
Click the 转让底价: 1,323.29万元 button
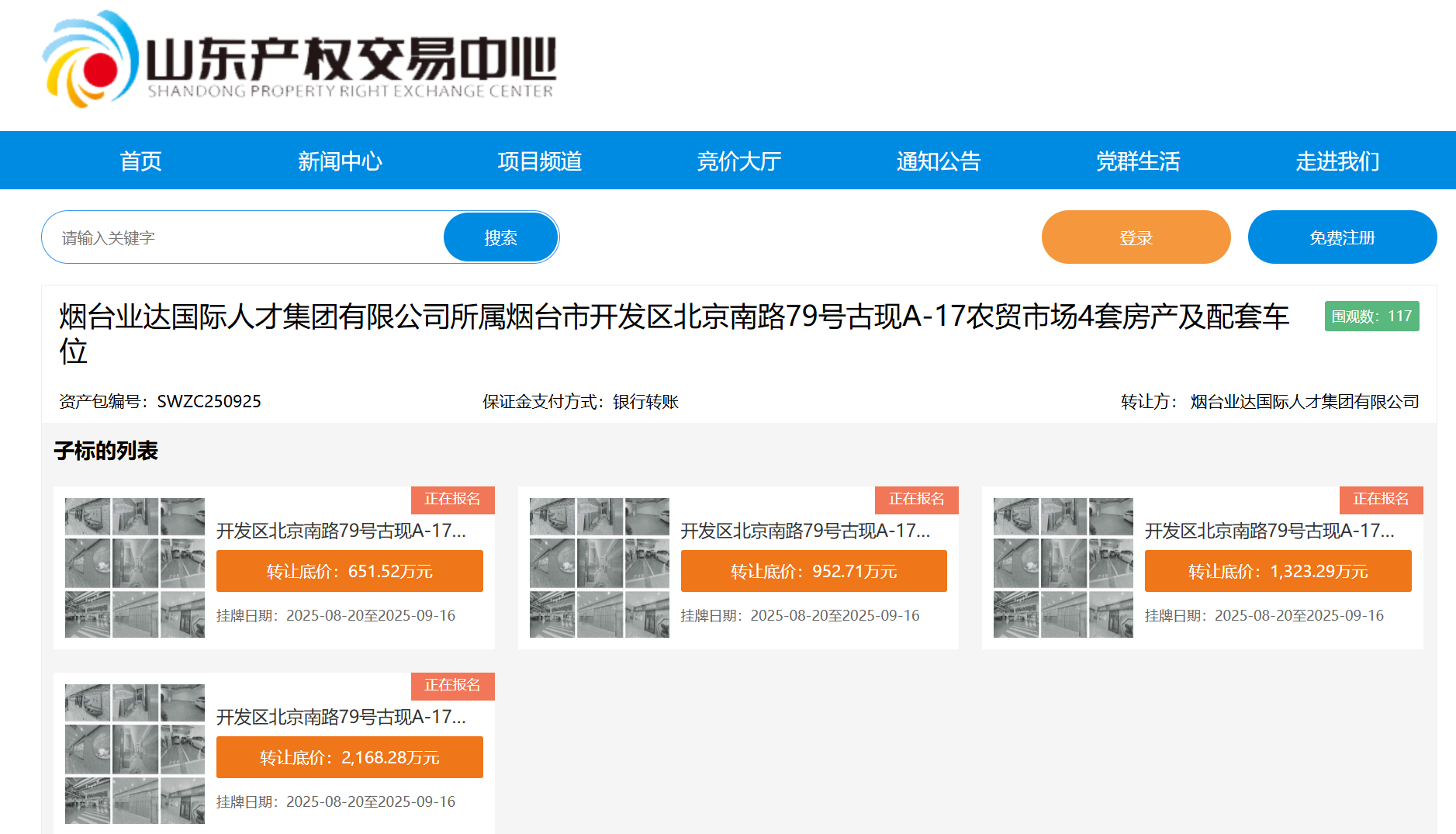click(x=1278, y=571)
